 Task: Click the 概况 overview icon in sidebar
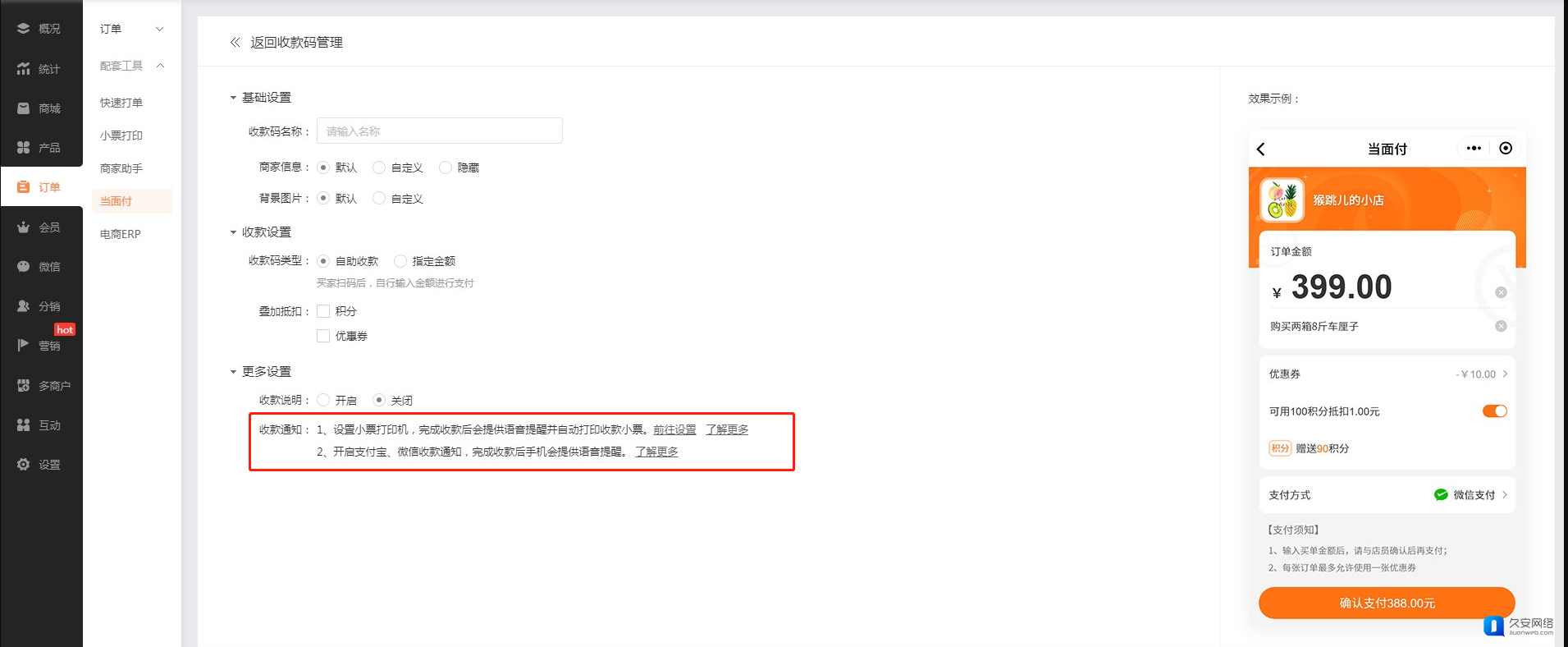pyautogui.click(x=23, y=29)
